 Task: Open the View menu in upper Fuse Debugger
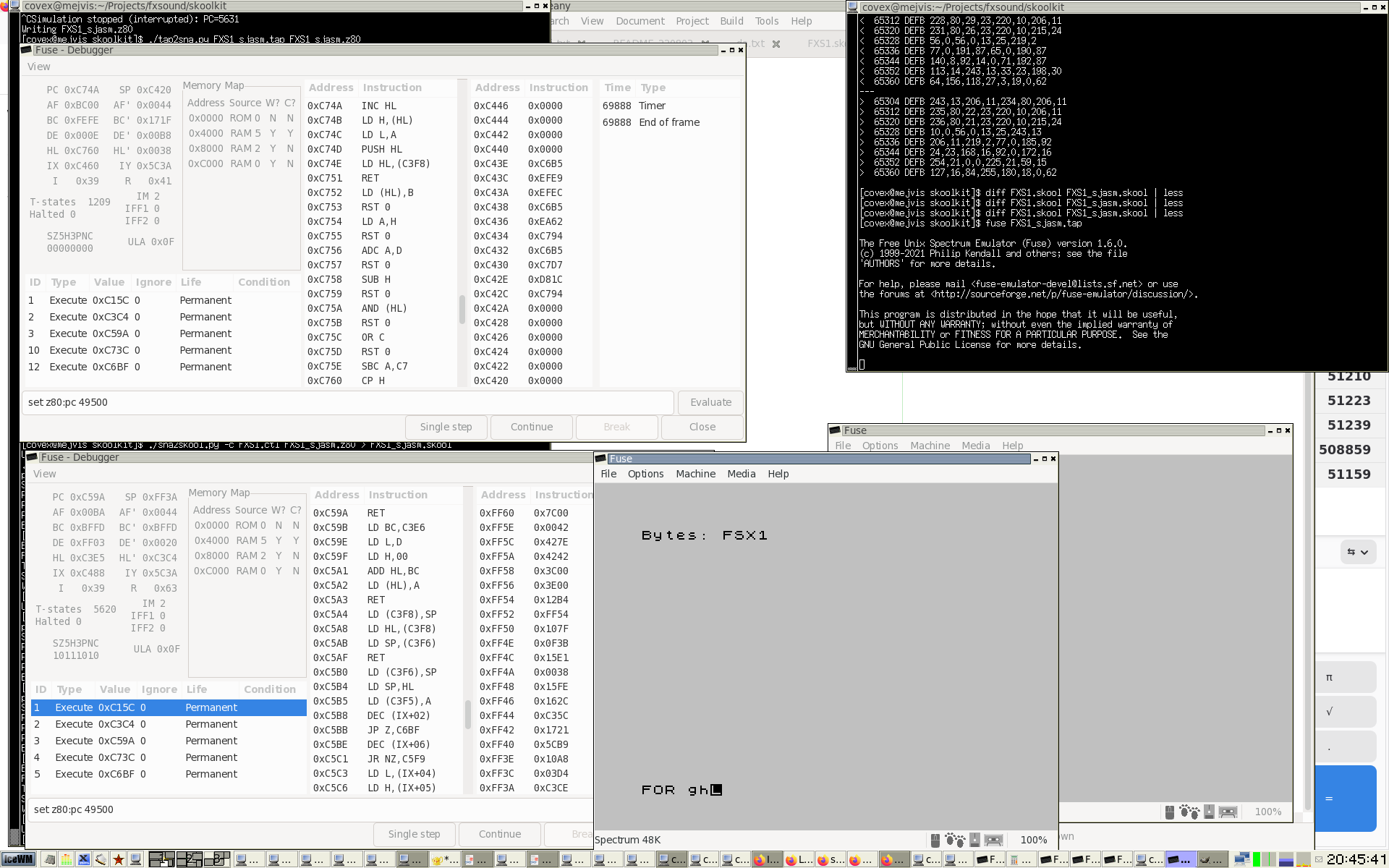(39, 67)
